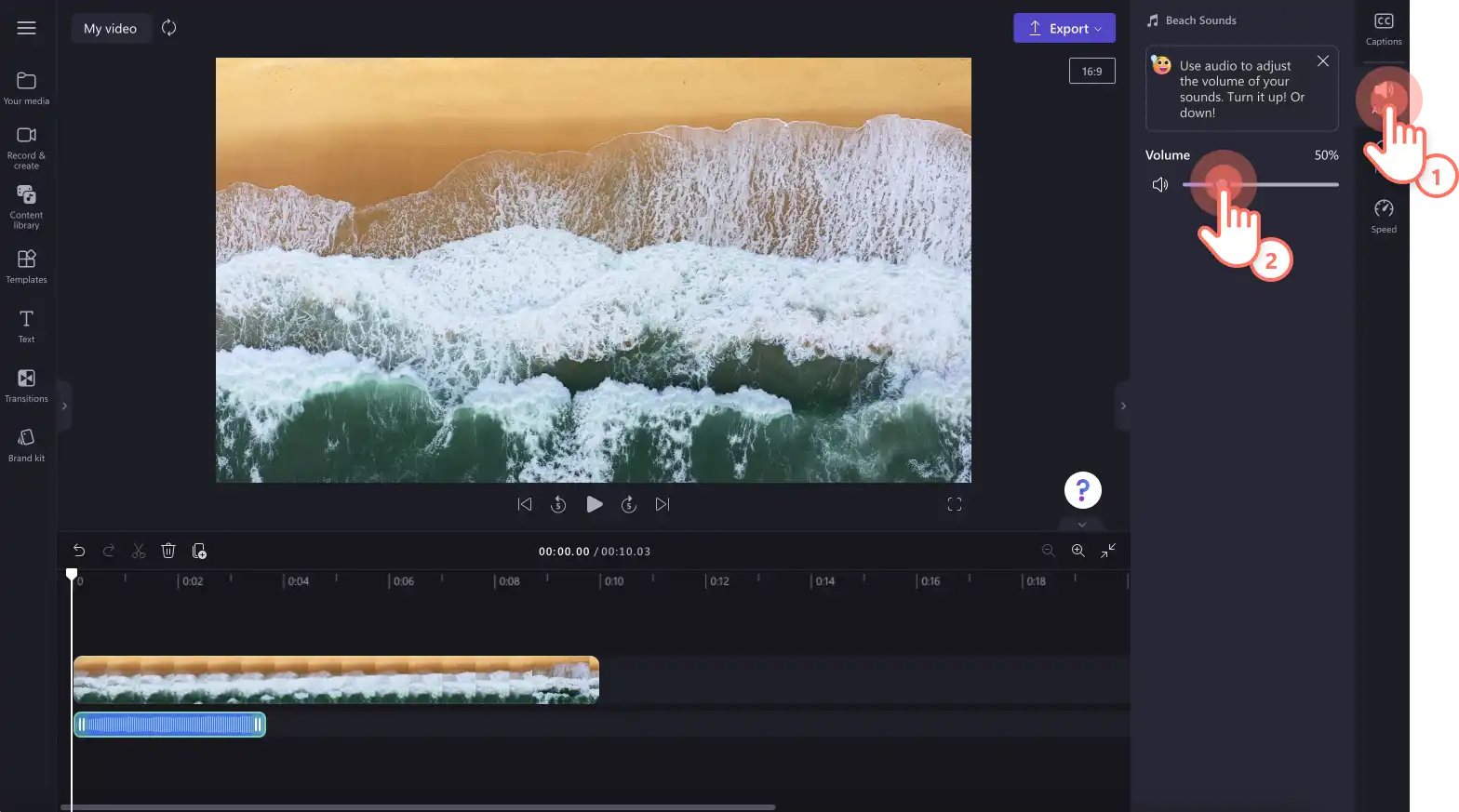The height and width of the screenshot is (812, 1459).
Task: Toggle fullscreen preview
Action: click(955, 504)
